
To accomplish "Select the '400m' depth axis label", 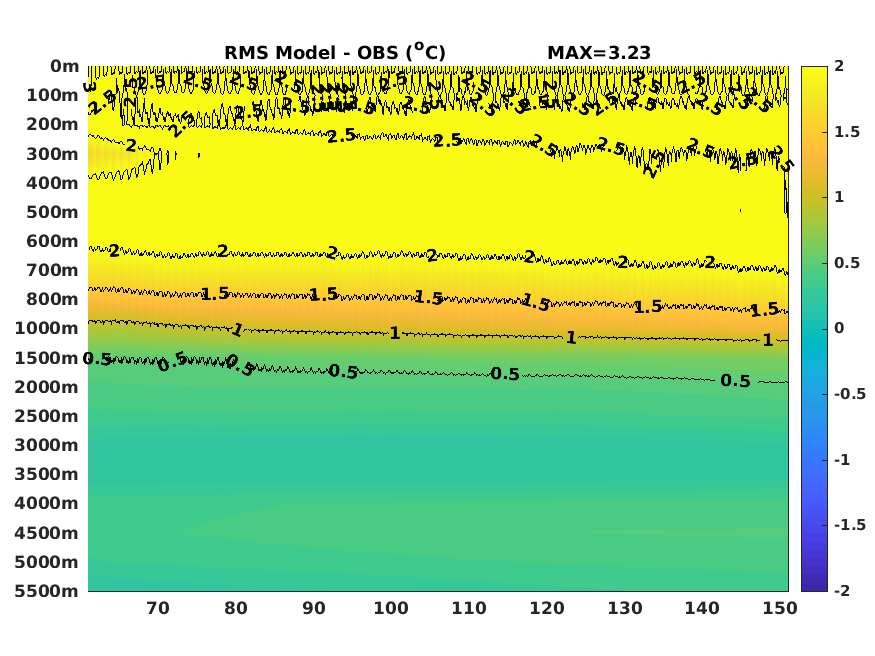I will (52, 183).
